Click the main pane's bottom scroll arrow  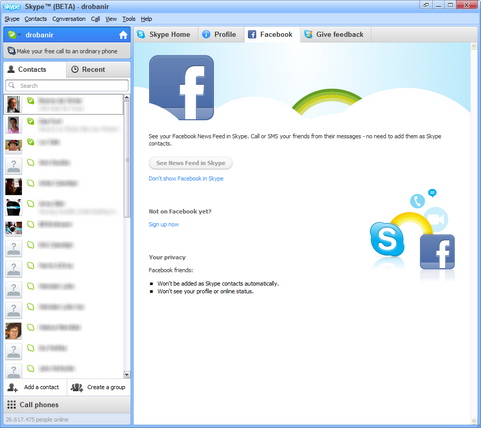[x=474, y=421]
